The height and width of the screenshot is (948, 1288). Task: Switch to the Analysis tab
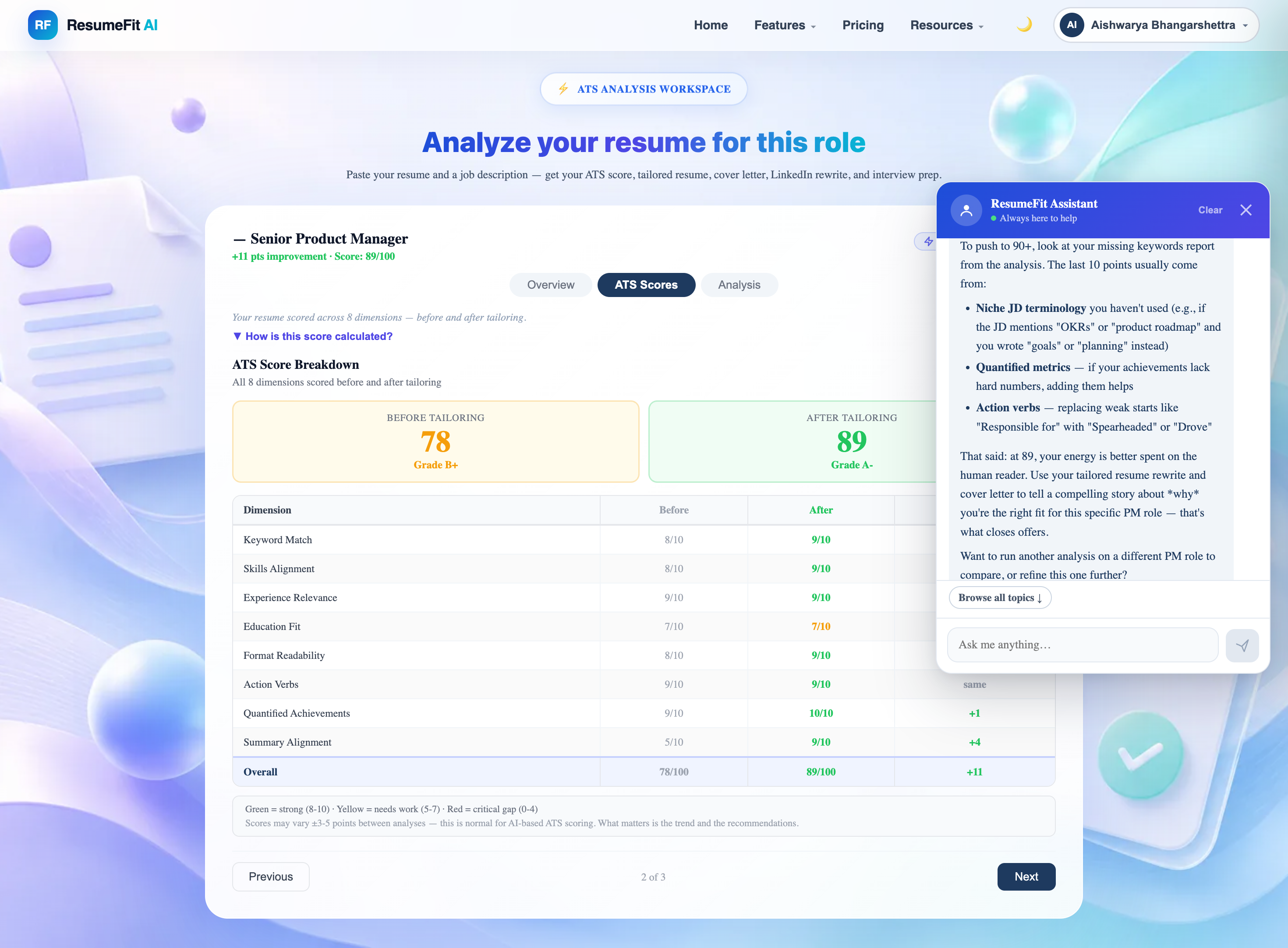(x=739, y=285)
